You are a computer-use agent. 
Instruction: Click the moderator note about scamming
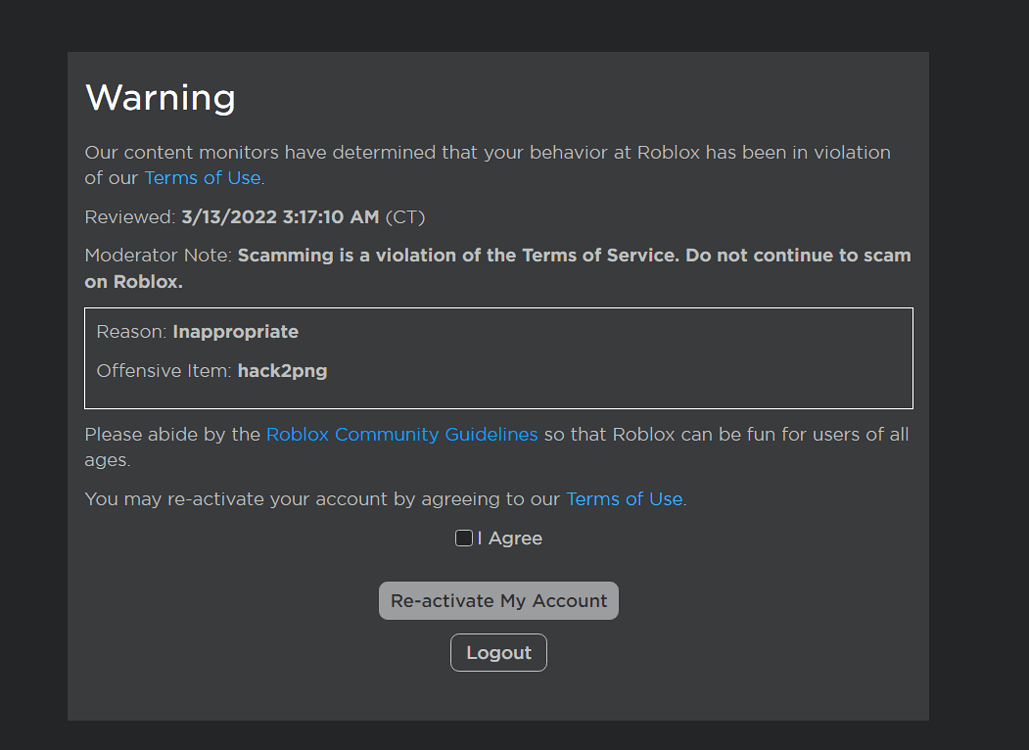[x=497, y=268]
